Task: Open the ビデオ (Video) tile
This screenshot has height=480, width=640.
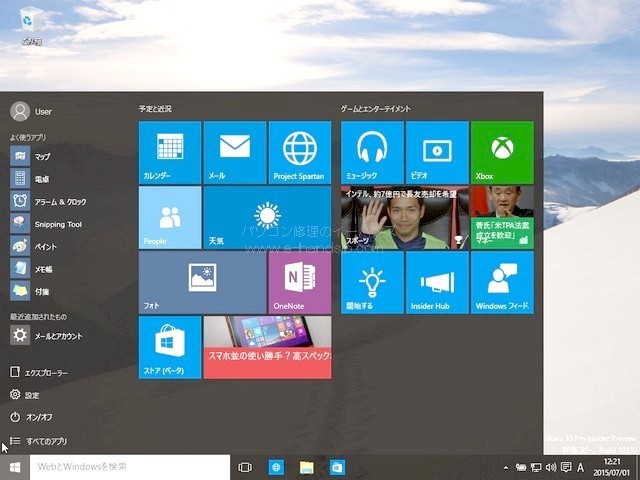Action: [x=437, y=152]
